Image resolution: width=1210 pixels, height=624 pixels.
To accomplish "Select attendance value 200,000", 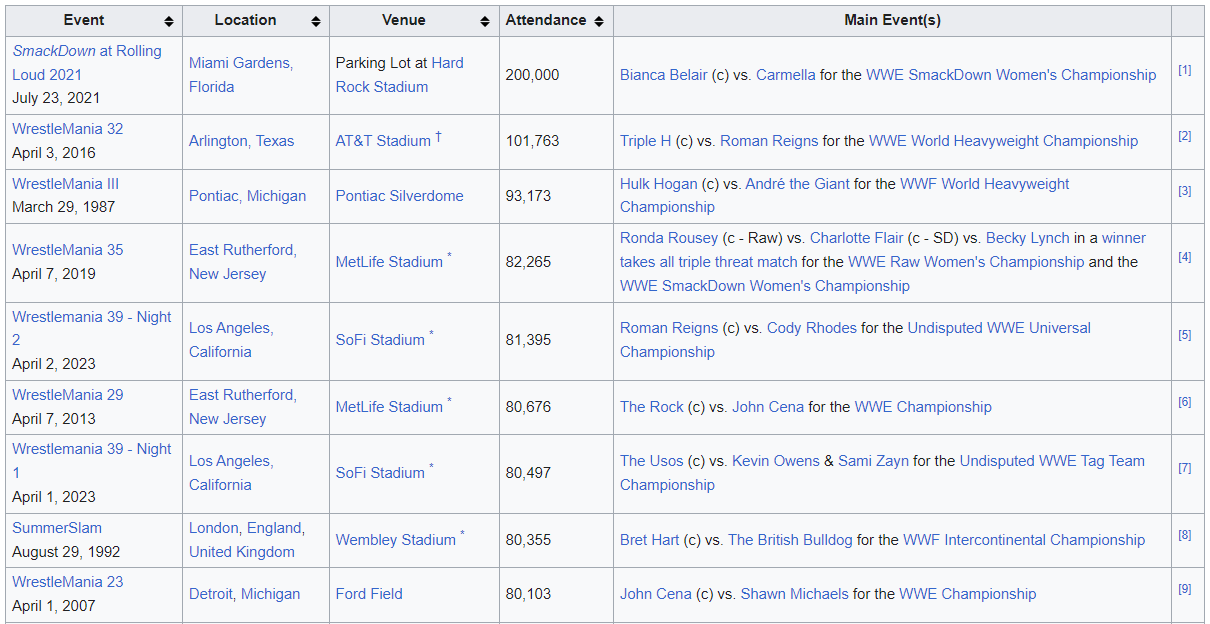I will 533,74.
